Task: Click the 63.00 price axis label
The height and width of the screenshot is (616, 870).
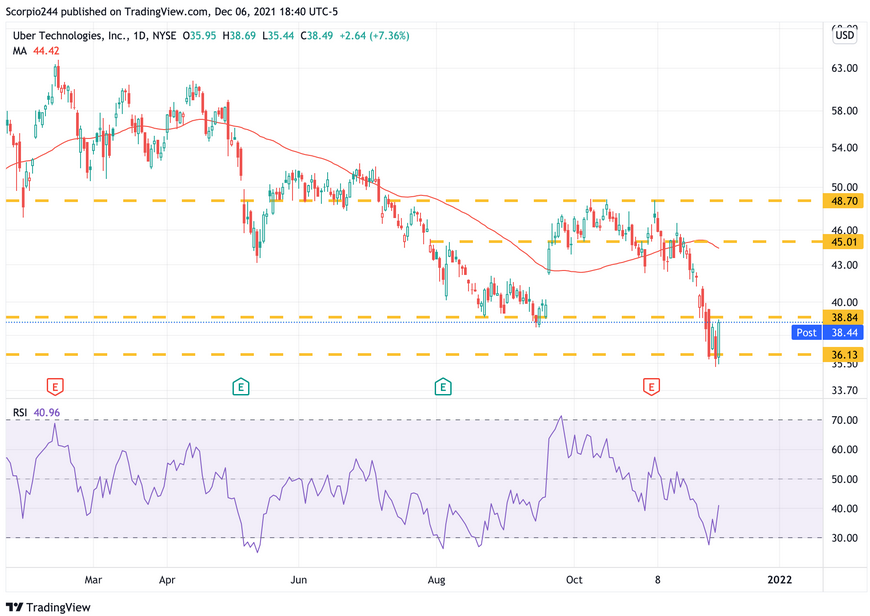Action: 844,68
